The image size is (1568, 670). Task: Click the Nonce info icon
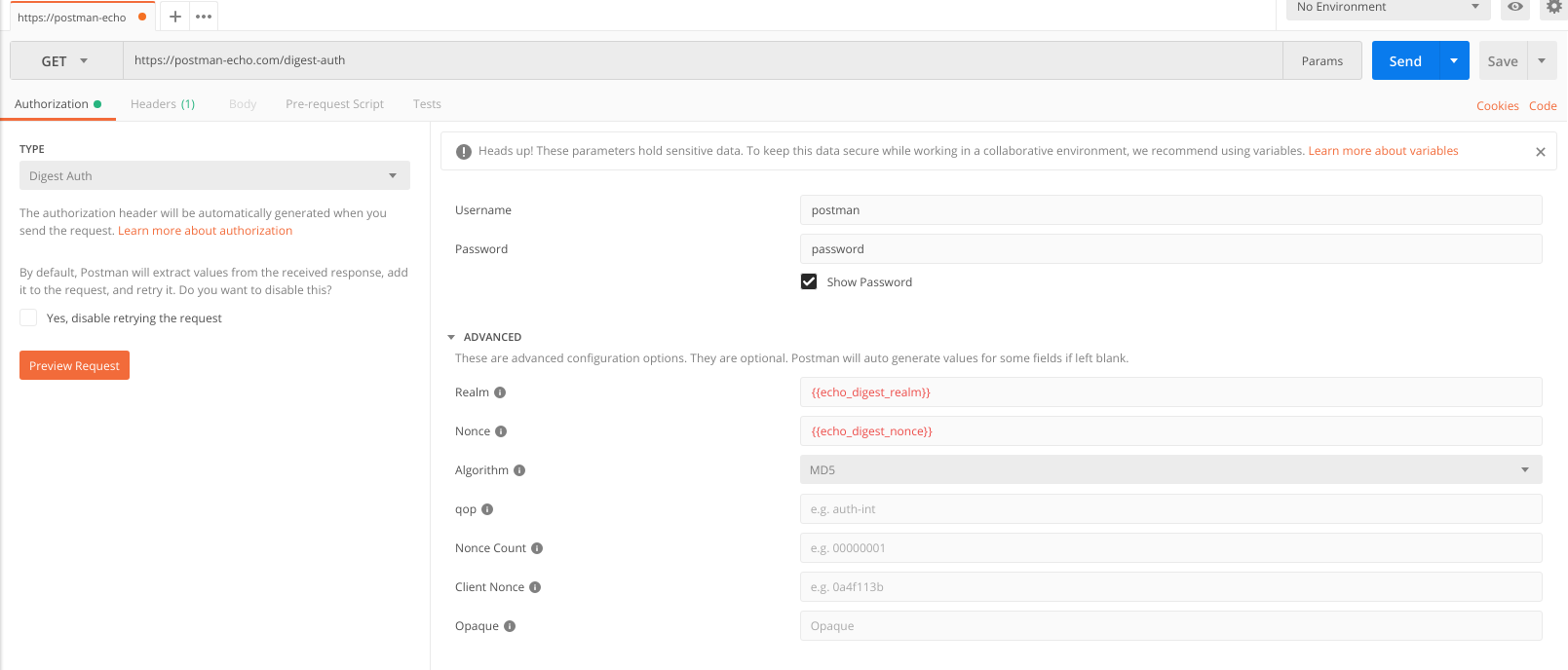501,431
